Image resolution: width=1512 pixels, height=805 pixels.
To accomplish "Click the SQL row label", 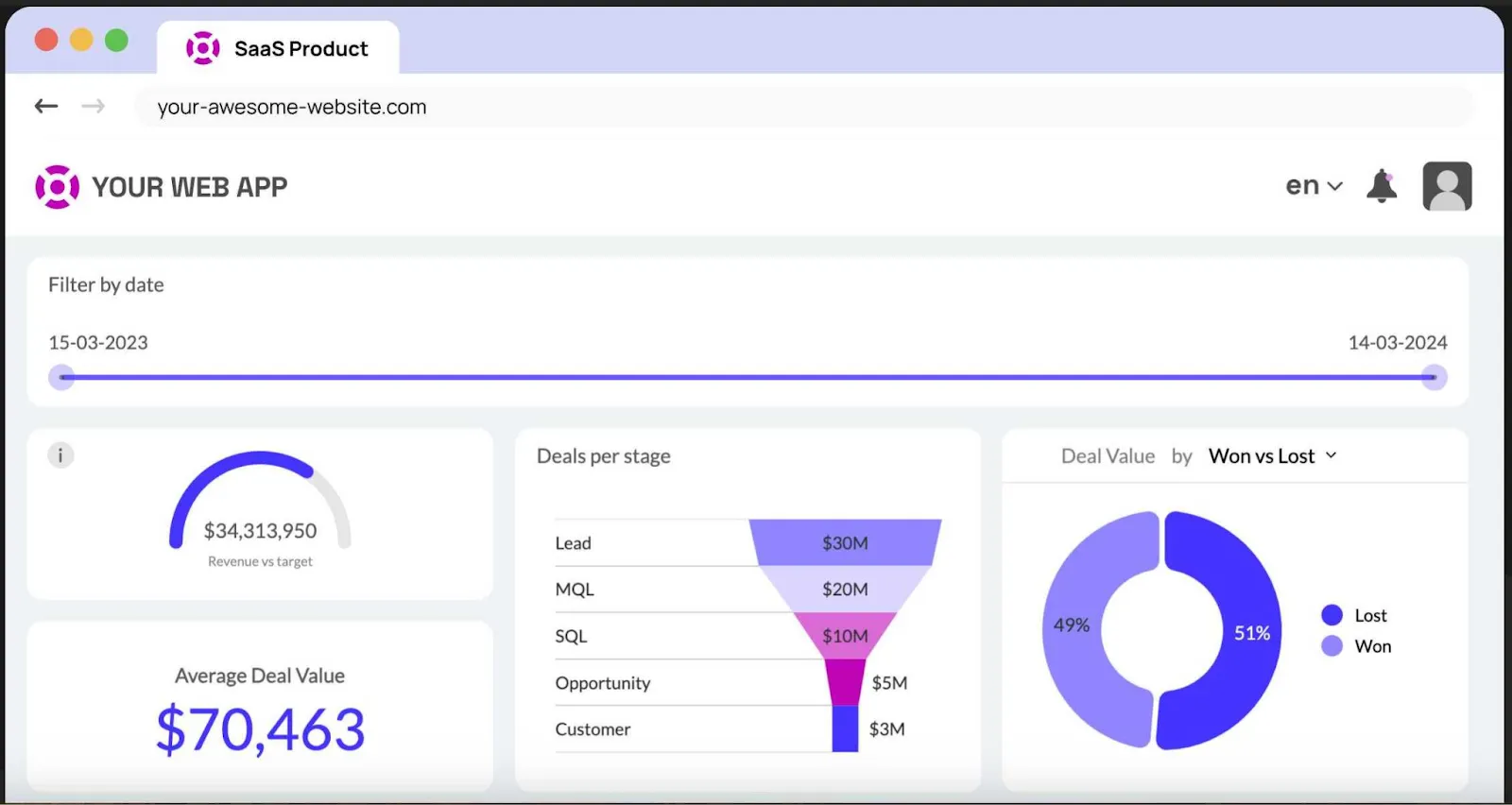I will [571, 636].
